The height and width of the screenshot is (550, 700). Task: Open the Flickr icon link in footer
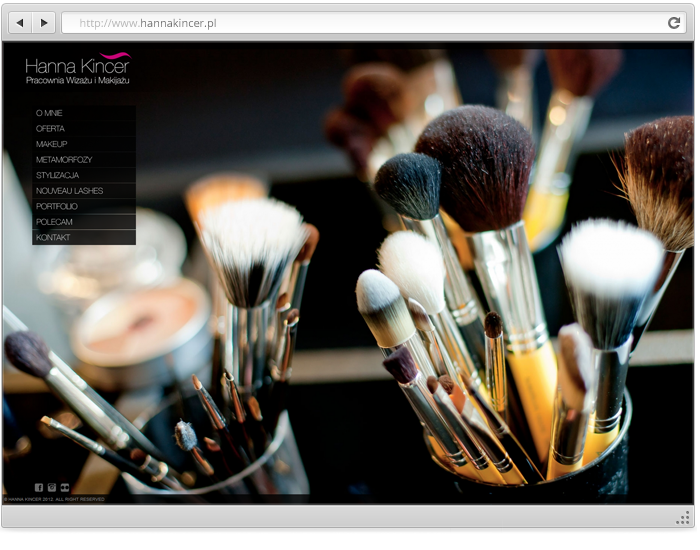pyautogui.click(x=65, y=487)
